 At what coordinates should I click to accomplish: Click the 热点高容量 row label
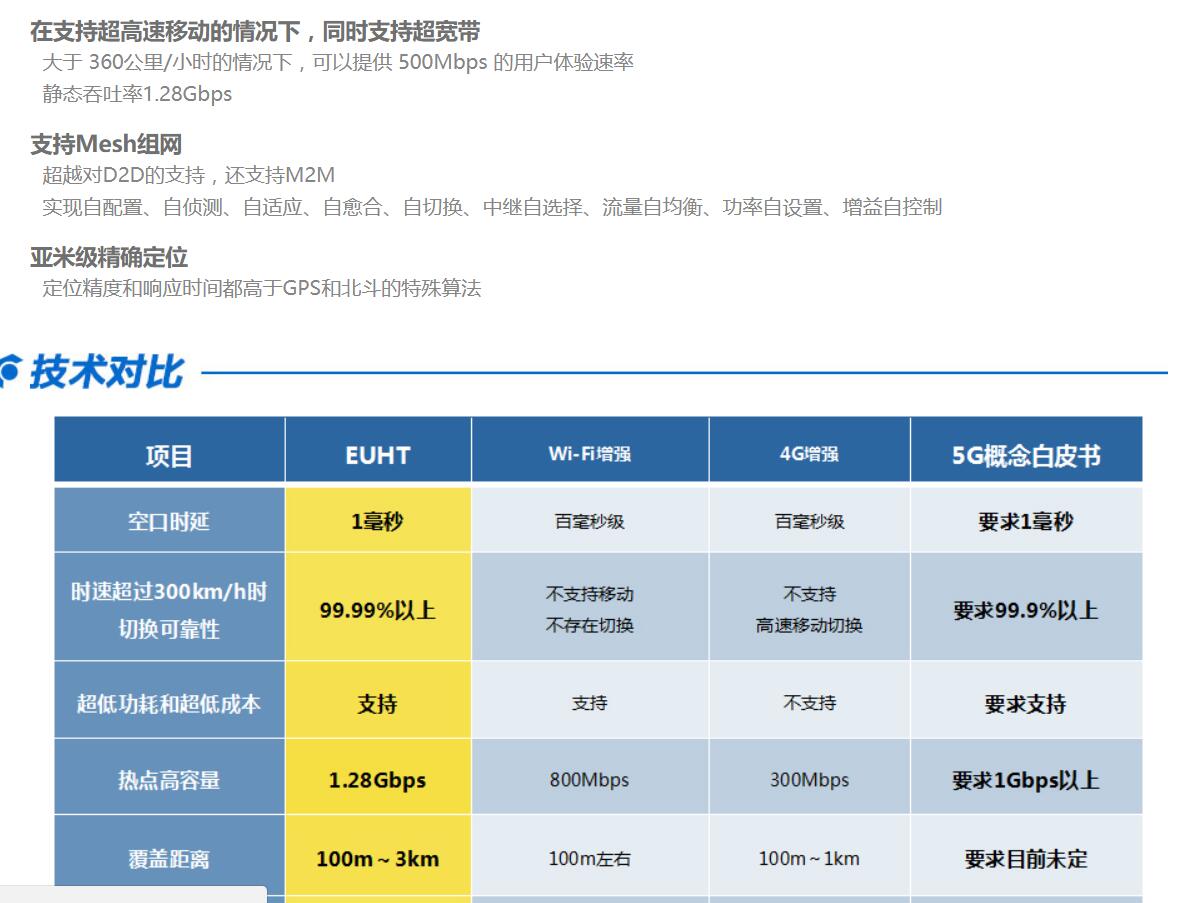click(x=169, y=780)
